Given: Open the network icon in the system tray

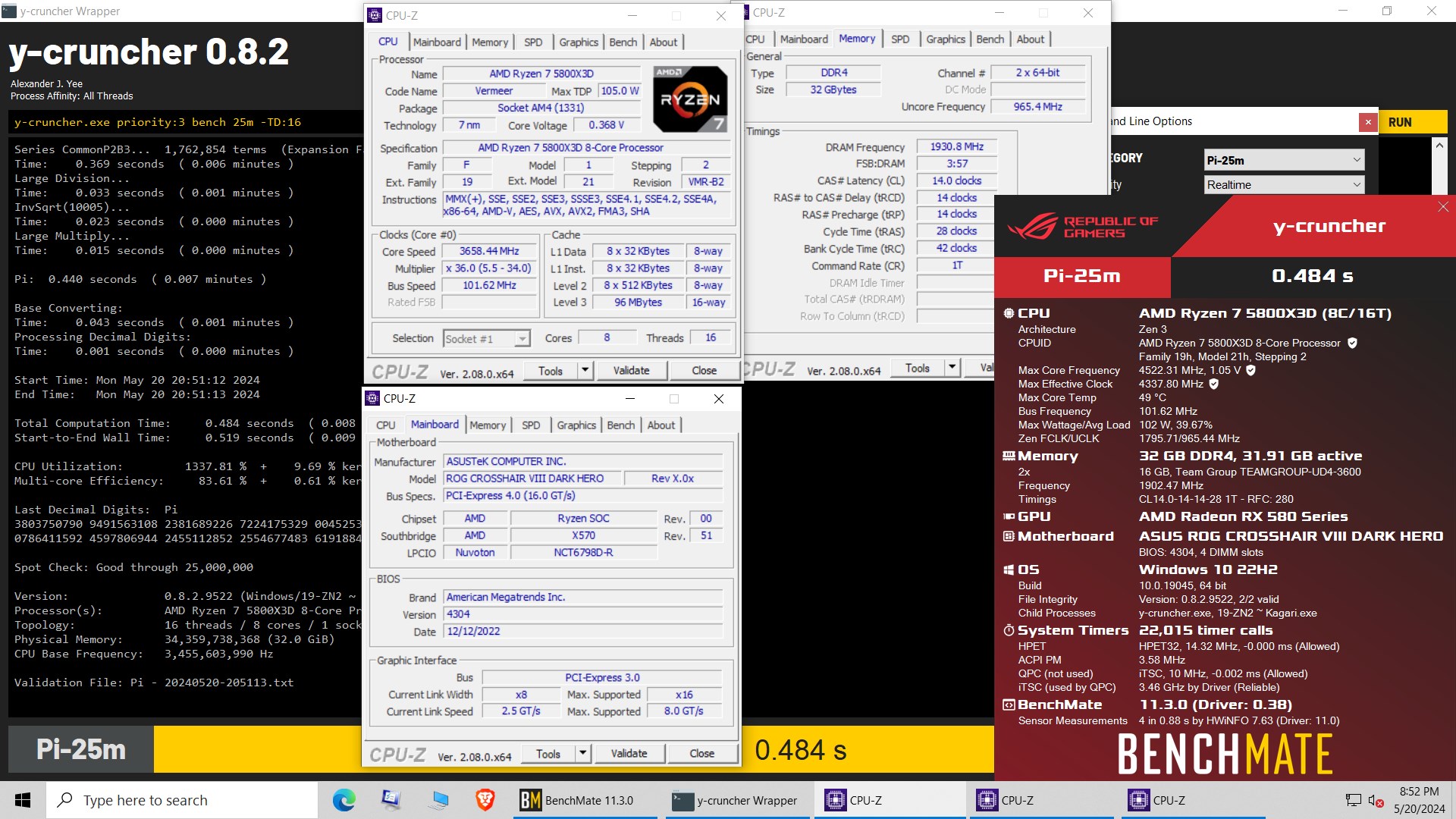Looking at the screenshot, I should coord(1353,800).
